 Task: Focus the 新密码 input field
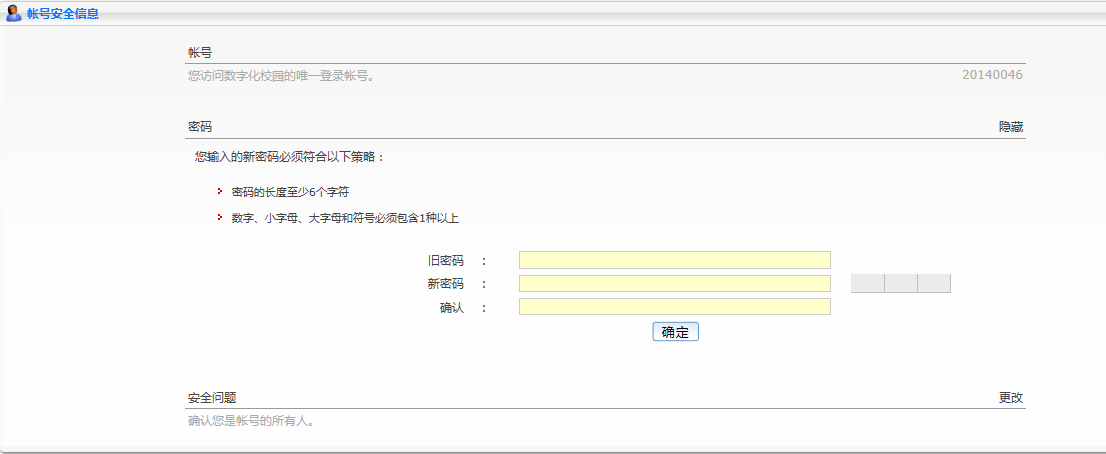[x=674, y=283]
